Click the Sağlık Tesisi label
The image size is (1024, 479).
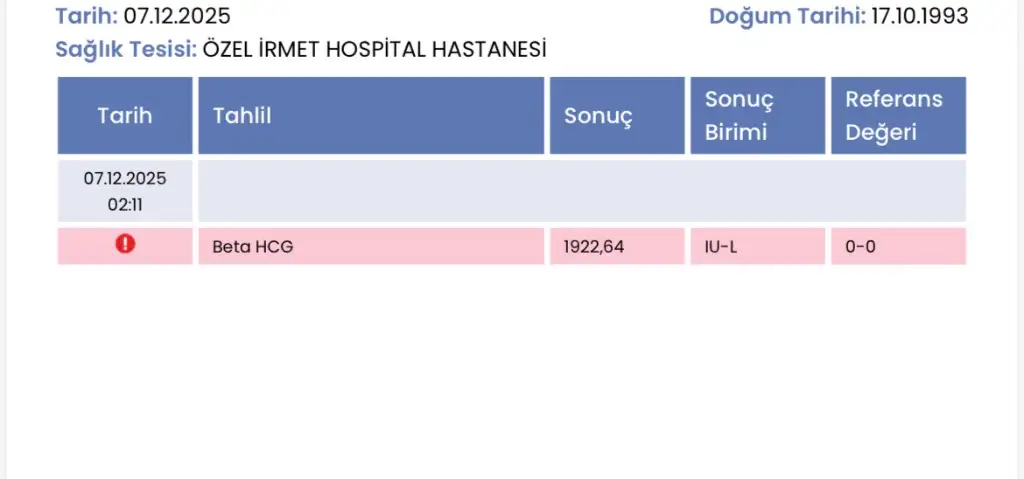point(127,48)
